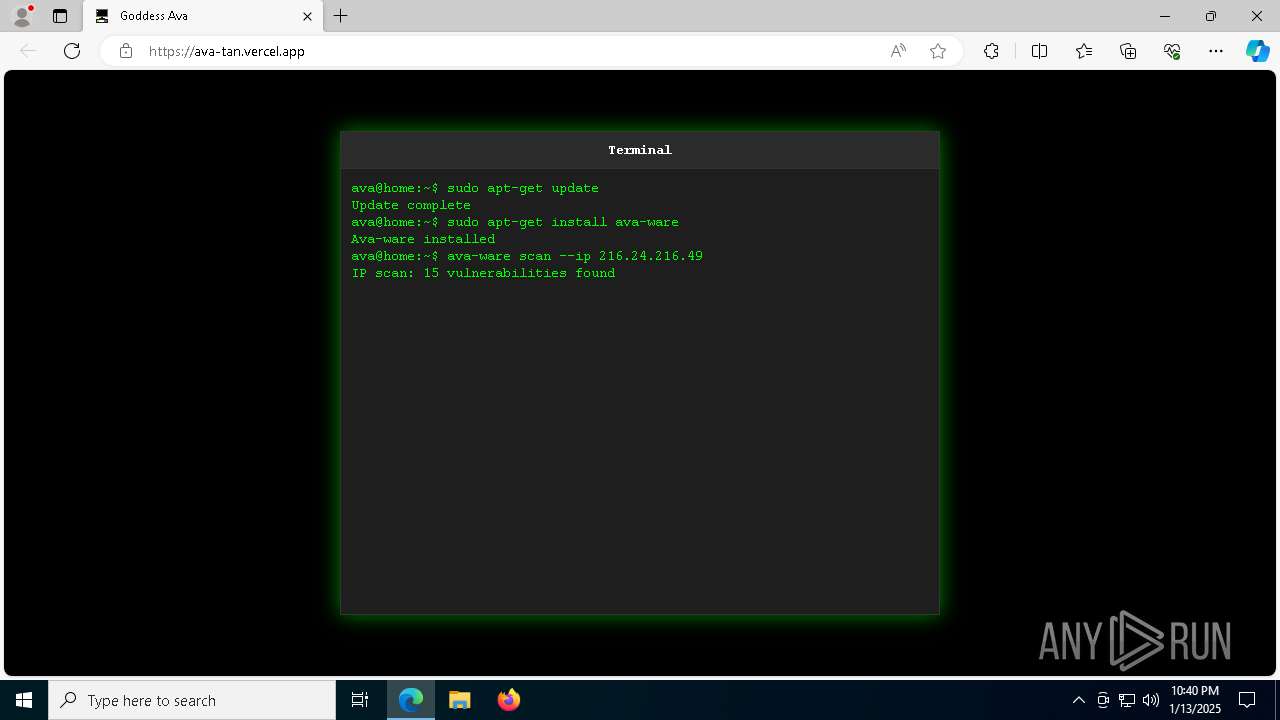Restore down the Edge window

click(1211, 16)
